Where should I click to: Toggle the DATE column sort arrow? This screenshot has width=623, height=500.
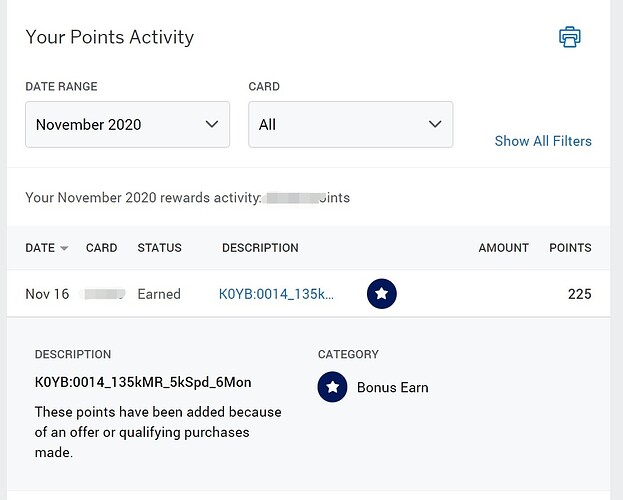(65, 248)
